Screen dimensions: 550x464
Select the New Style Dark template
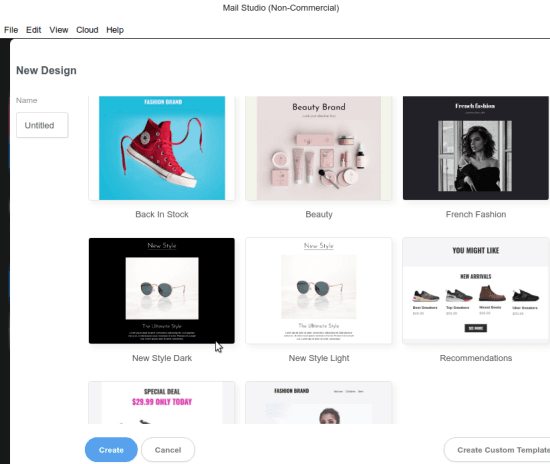point(162,291)
